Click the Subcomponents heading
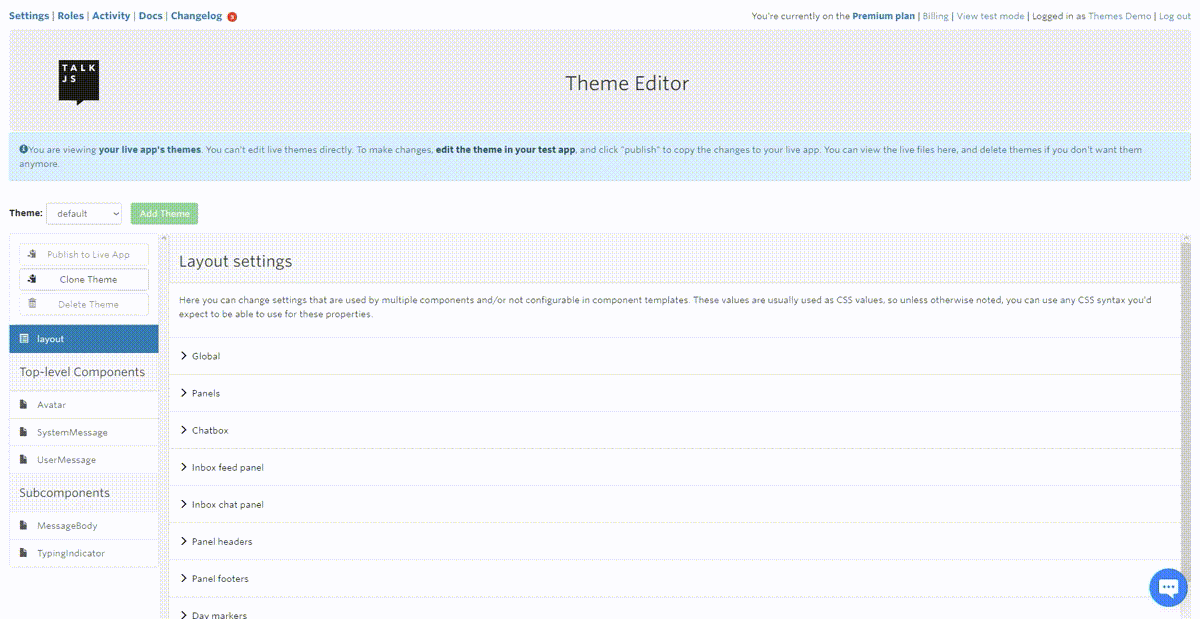This screenshot has width=1200, height=619. [x=65, y=492]
